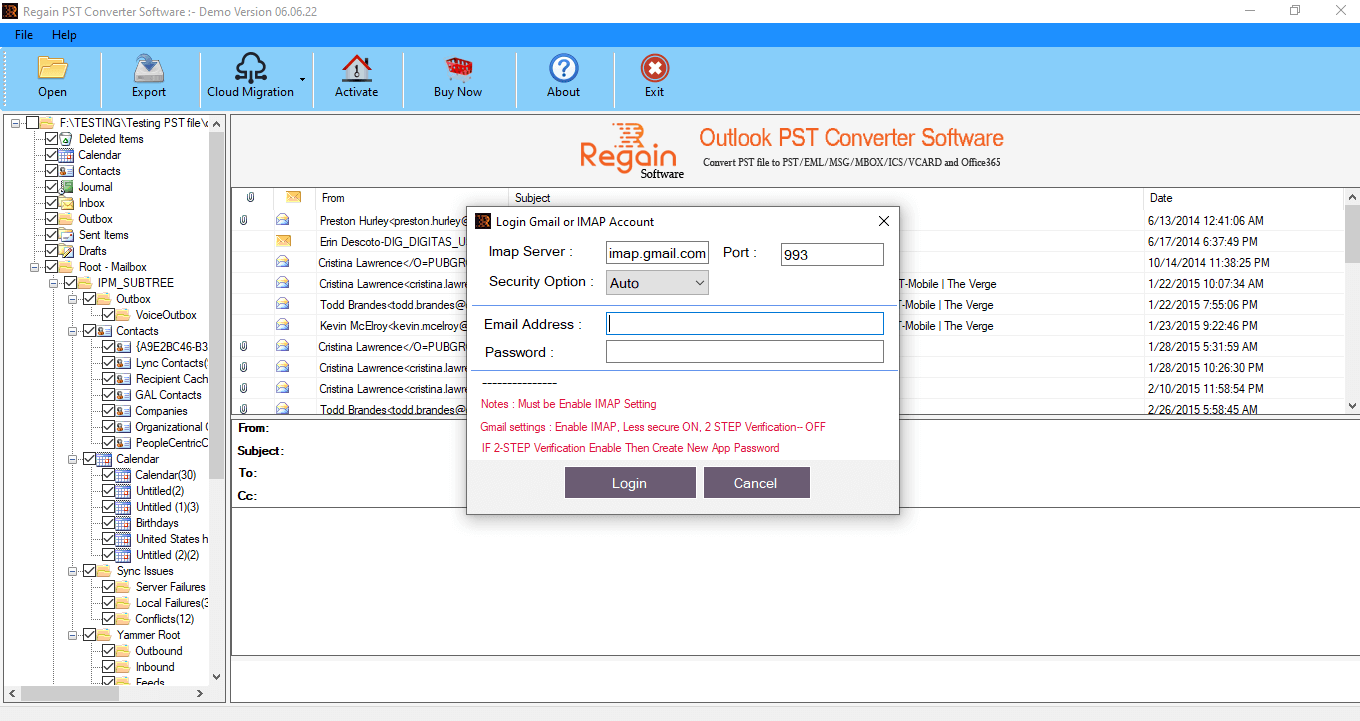Toggle the GAL Contacts checkbox

tap(108, 395)
